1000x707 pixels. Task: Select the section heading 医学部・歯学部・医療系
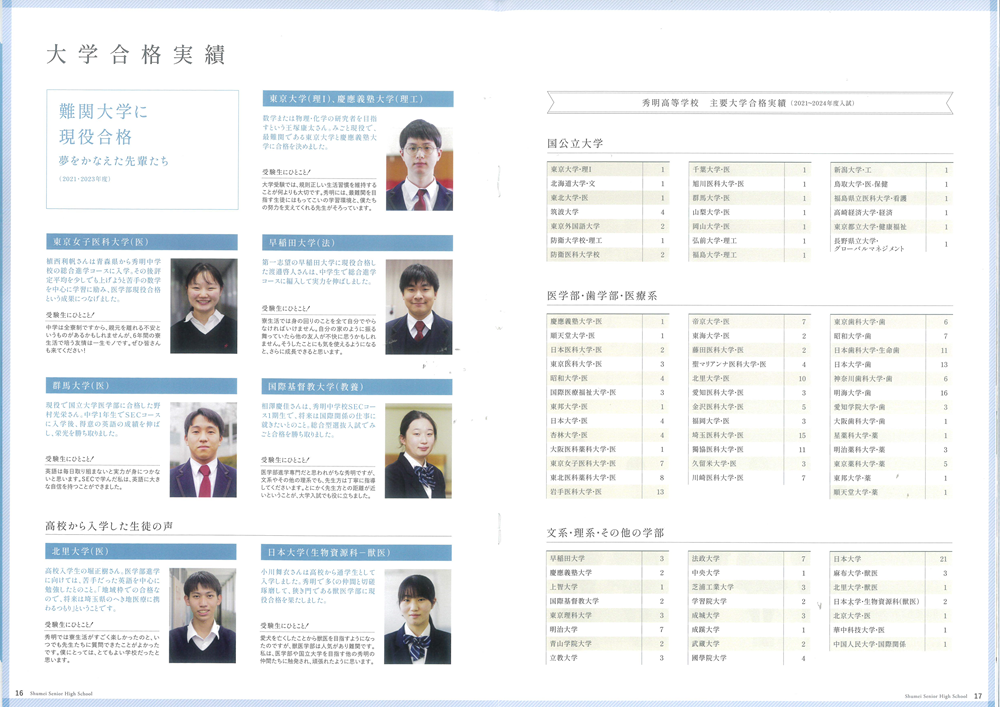pos(602,296)
